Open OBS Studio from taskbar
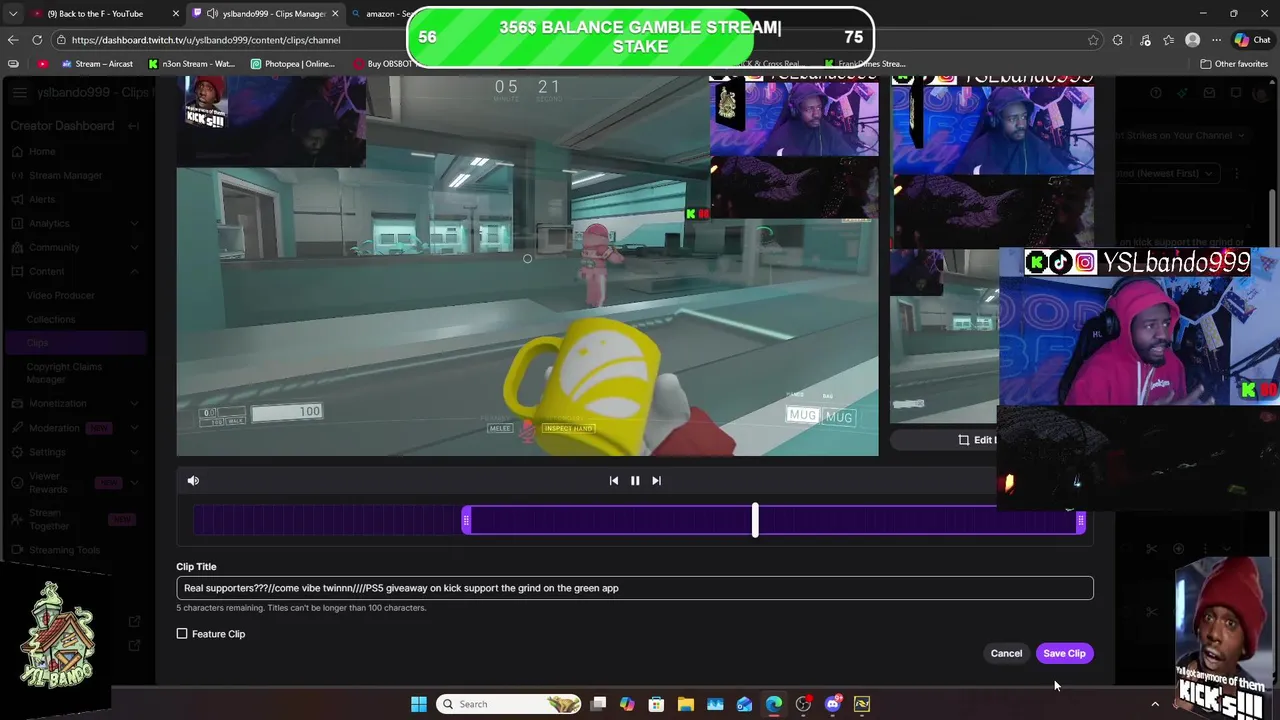This screenshot has width=1280, height=720. click(x=803, y=704)
